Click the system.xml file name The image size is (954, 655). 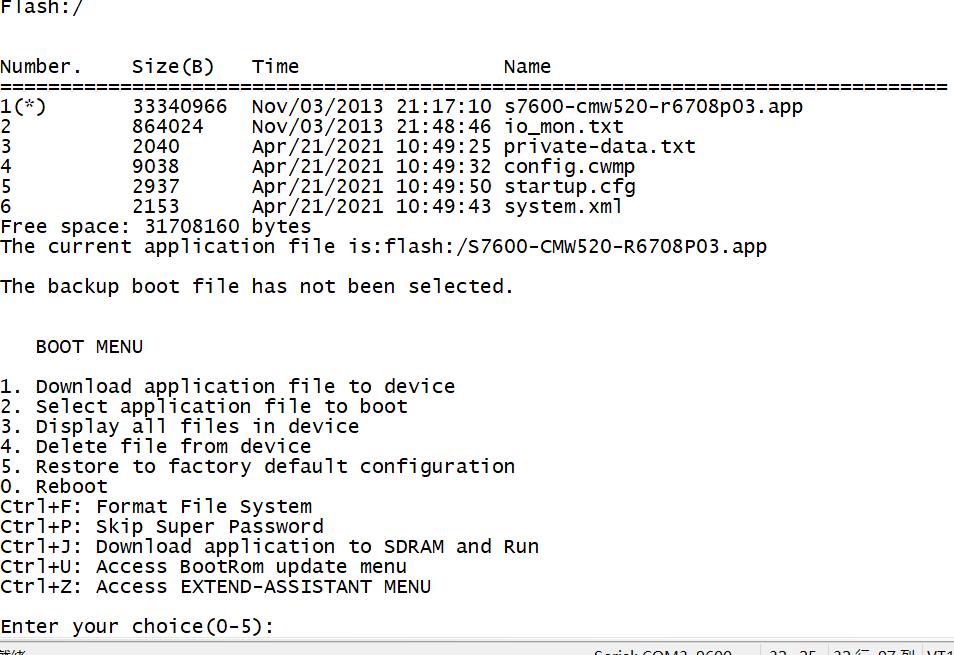point(563,207)
